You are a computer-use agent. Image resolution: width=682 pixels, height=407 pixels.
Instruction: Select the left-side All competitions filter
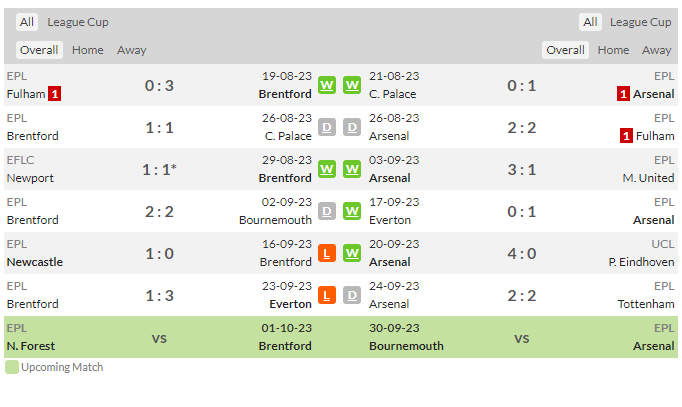coord(27,22)
